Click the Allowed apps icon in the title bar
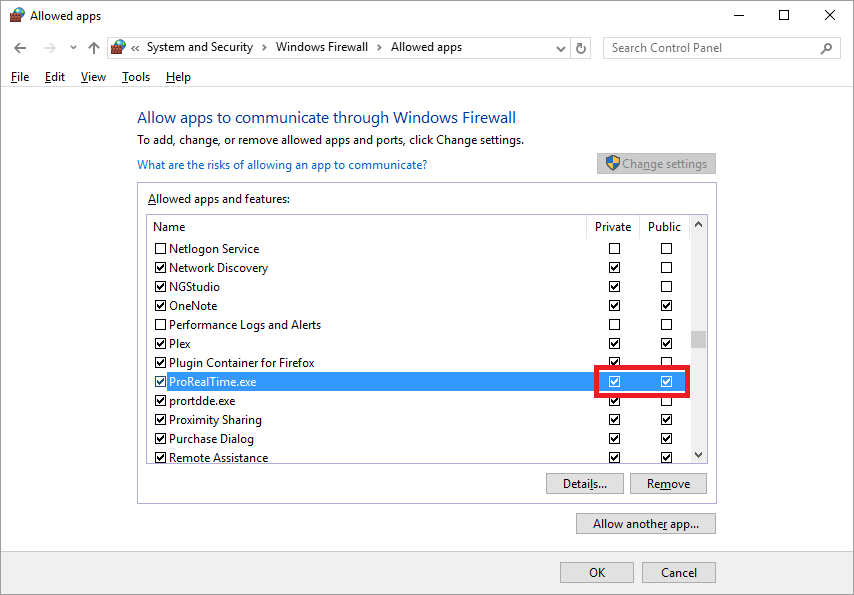The height and width of the screenshot is (595, 854). point(18,15)
